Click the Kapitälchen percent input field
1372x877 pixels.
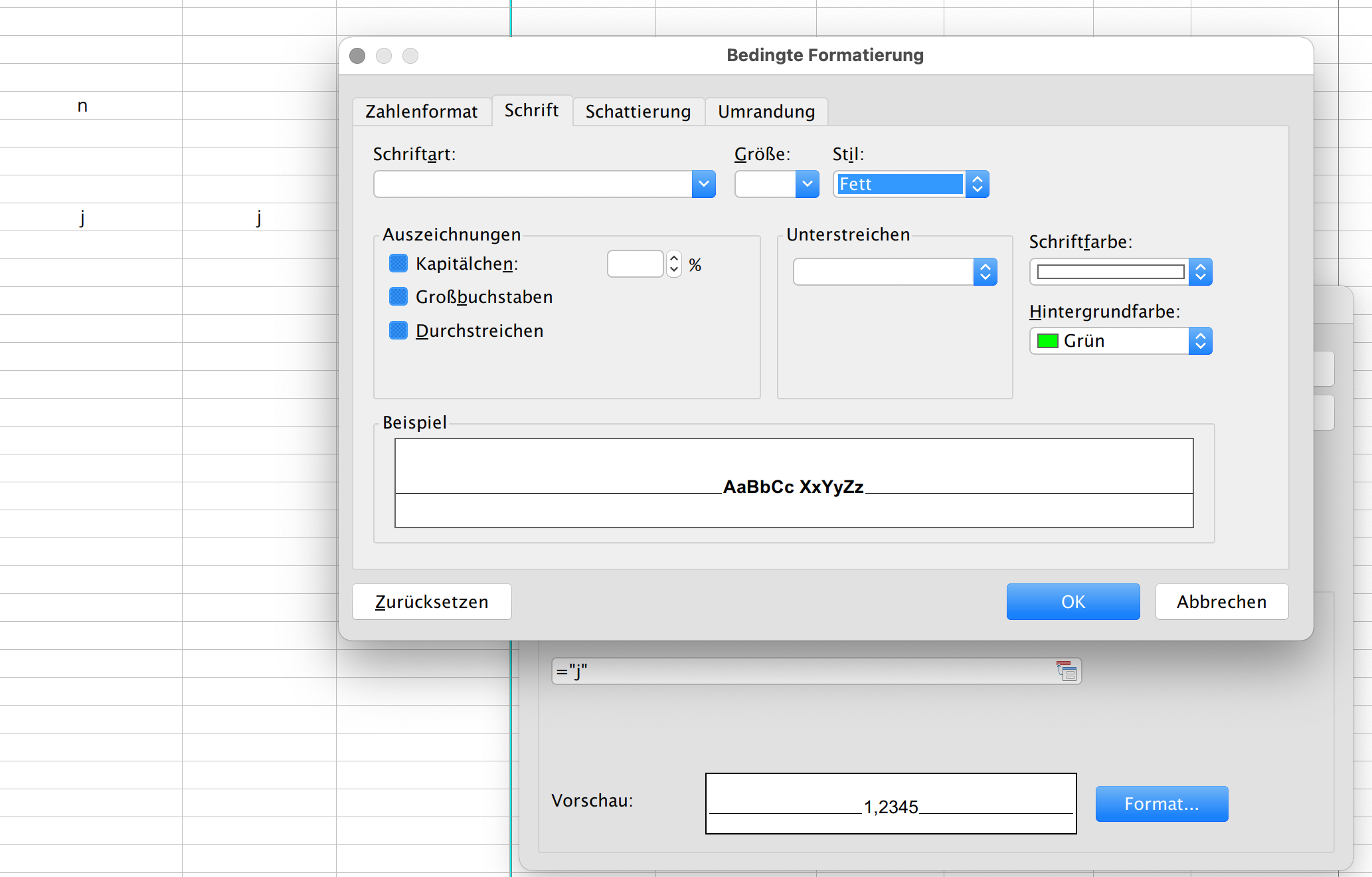(x=636, y=264)
